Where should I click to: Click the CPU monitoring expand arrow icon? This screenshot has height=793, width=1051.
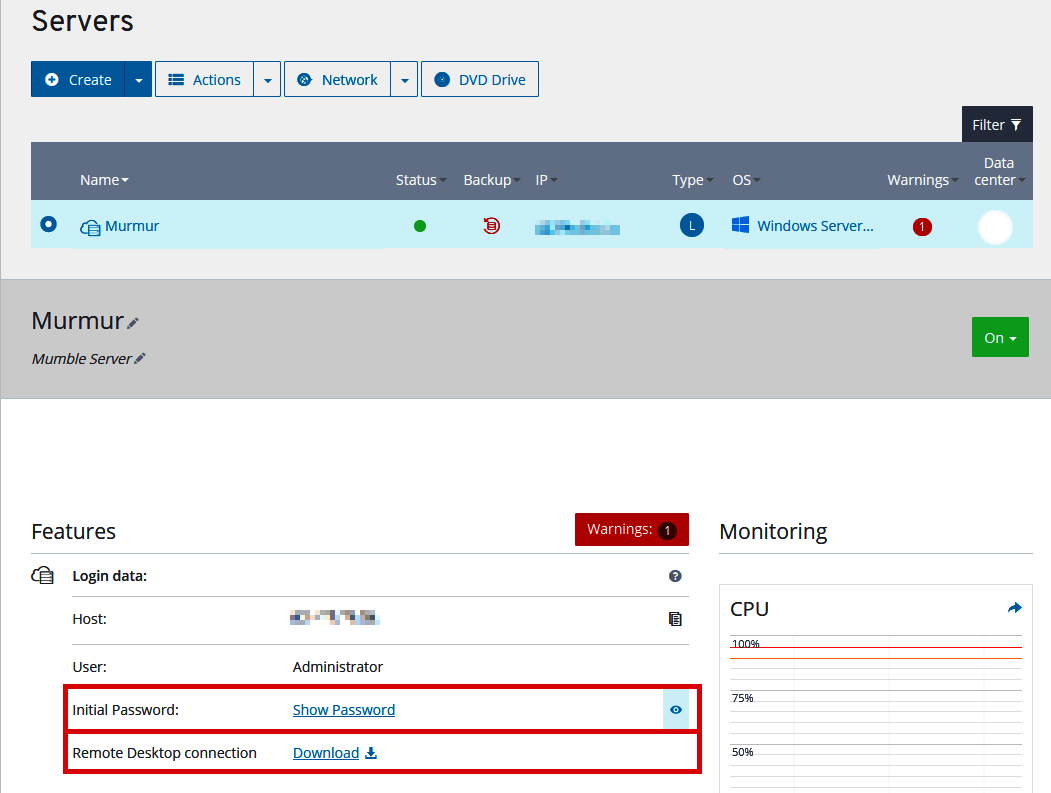coord(1014,607)
